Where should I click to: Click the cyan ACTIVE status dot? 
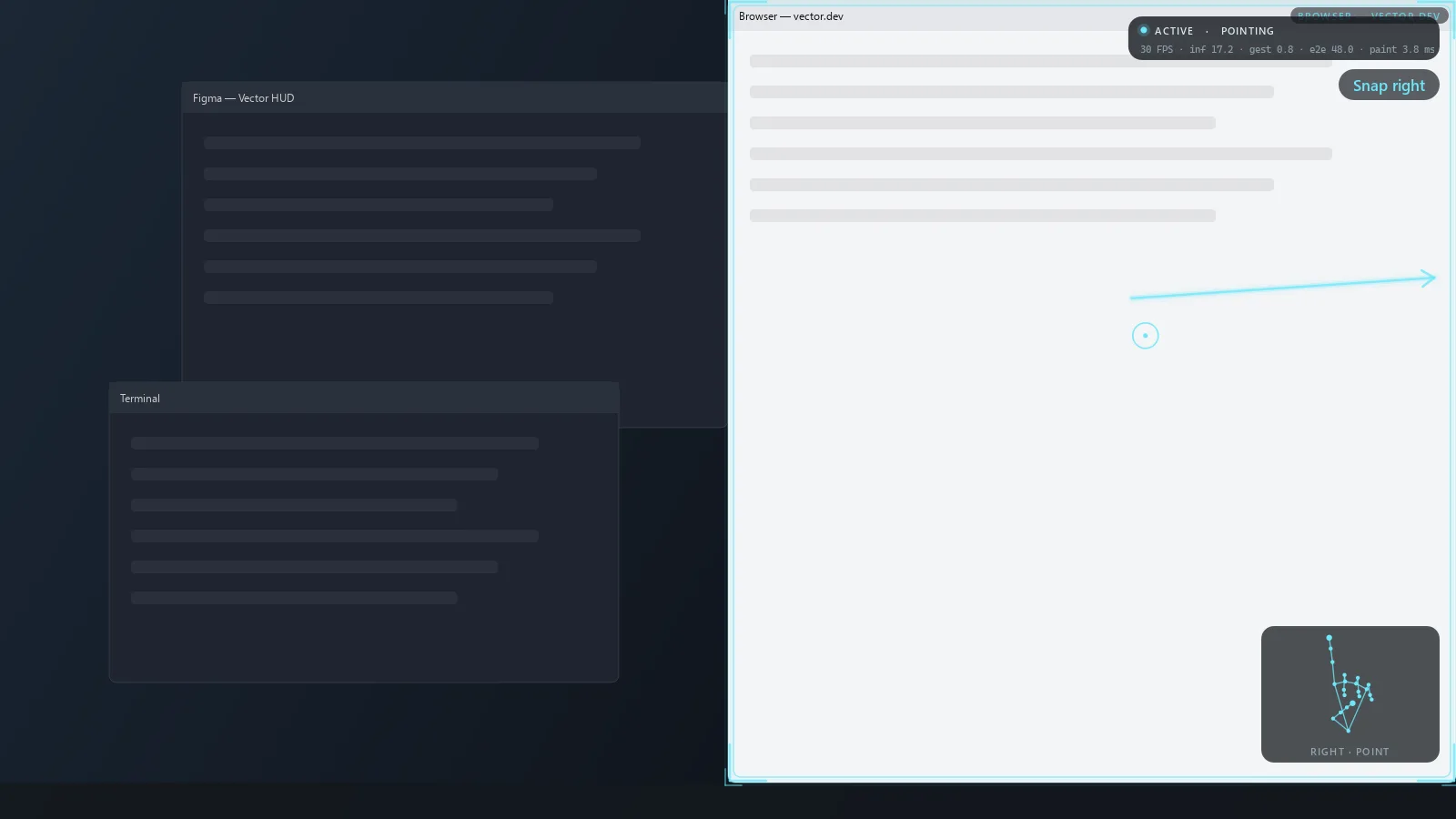(x=1144, y=30)
